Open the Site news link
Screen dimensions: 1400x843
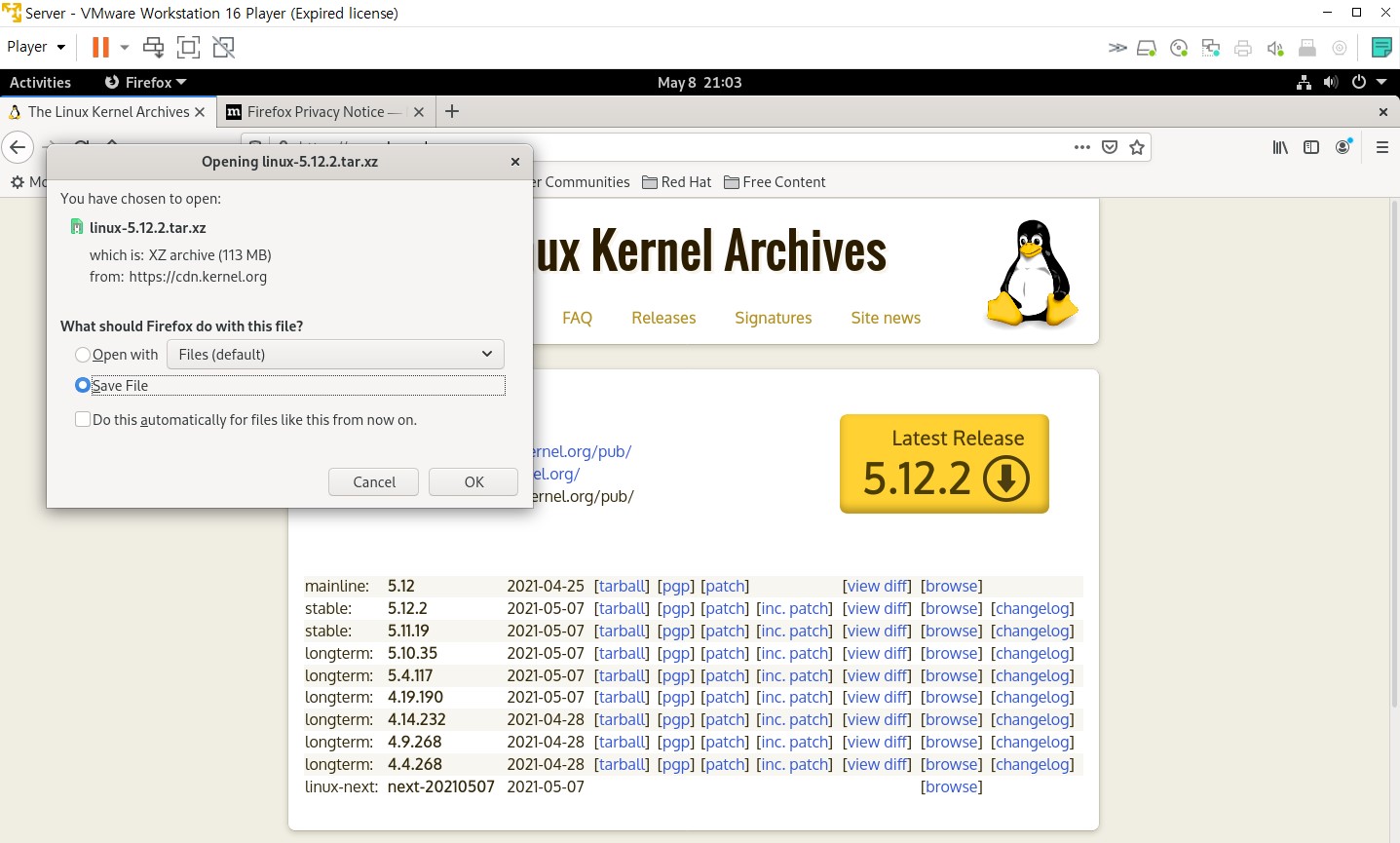(886, 318)
